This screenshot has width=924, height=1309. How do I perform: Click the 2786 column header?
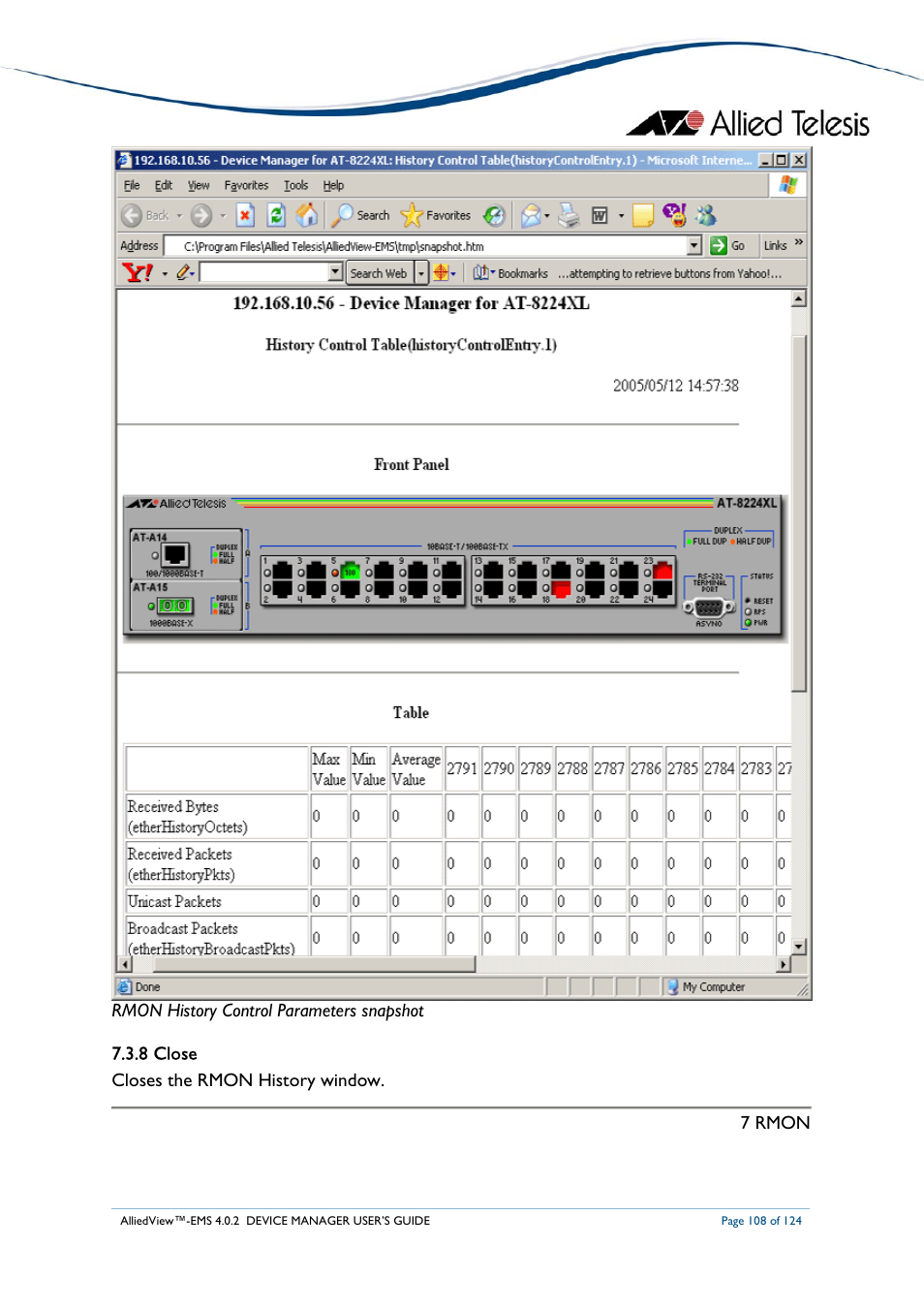tap(646, 768)
